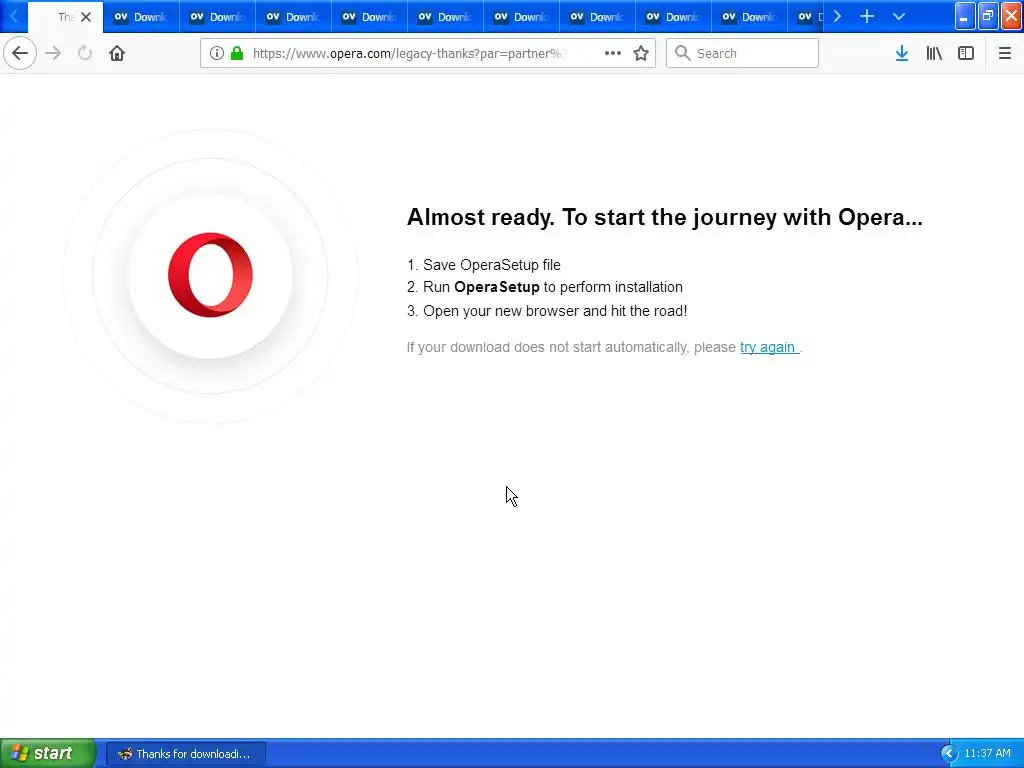Minimize the Firefox window
Screen dimensions: 1024x768
pyautogui.click(x=965, y=16)
